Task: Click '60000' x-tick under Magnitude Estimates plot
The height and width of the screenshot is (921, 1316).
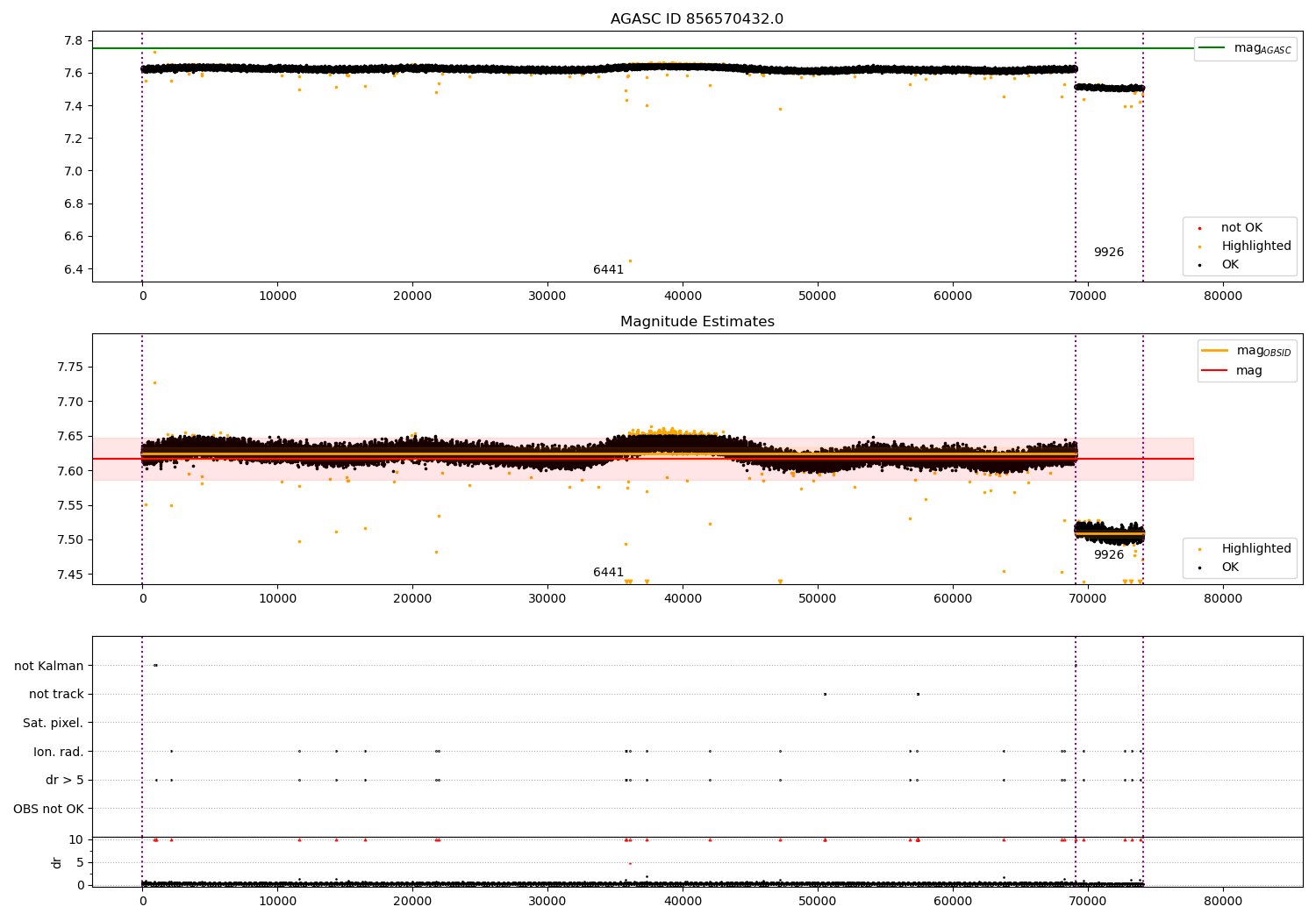Action: (x=953, y=599)
